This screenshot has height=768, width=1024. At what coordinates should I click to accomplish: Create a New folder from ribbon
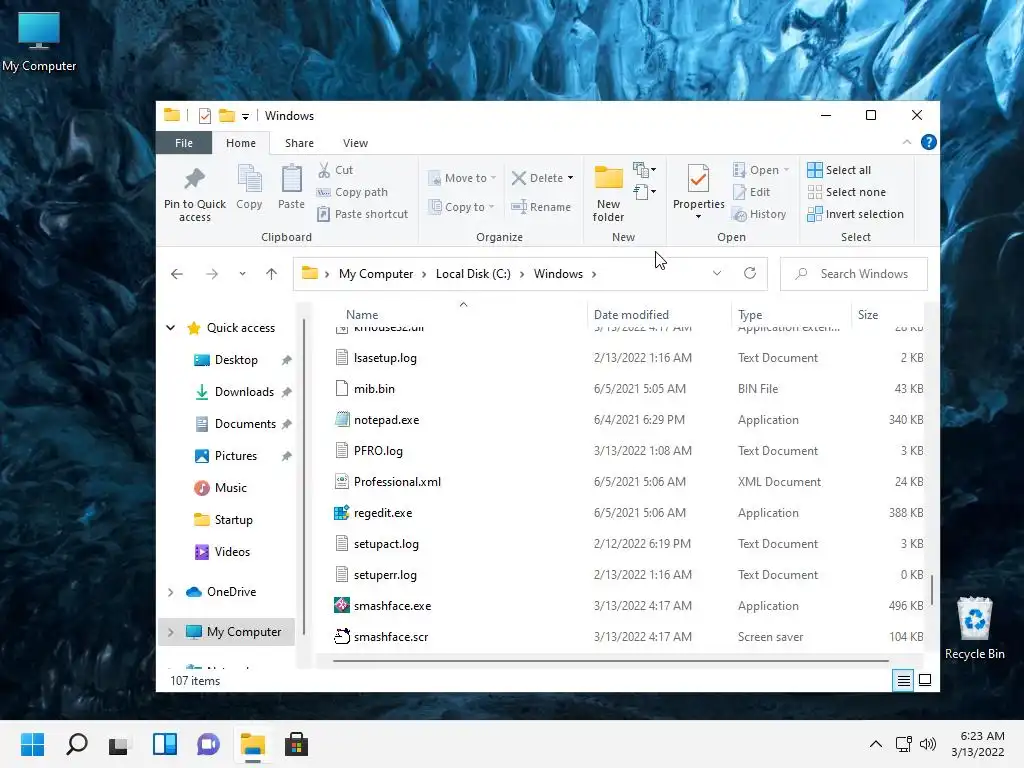coord(608,193)
